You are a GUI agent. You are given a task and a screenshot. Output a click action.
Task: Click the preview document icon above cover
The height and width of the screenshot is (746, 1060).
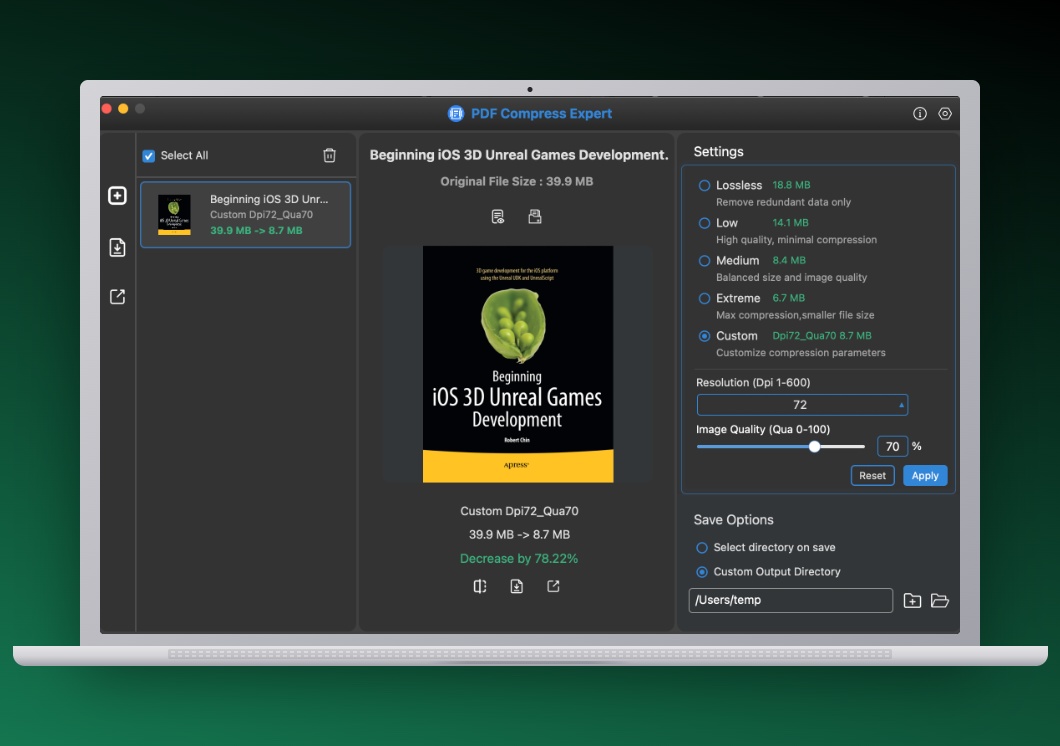pos(498,216)
